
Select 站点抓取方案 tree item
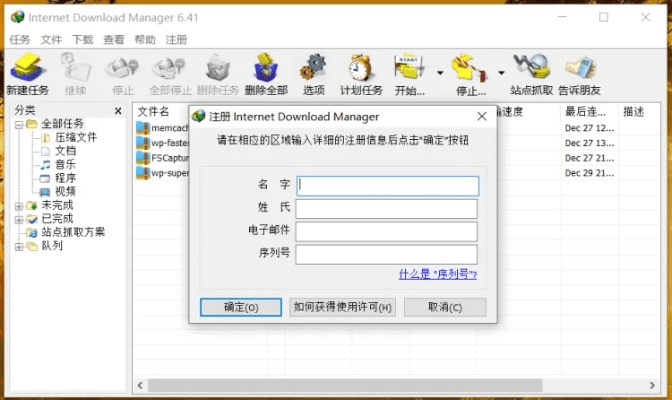pos(73,232)
